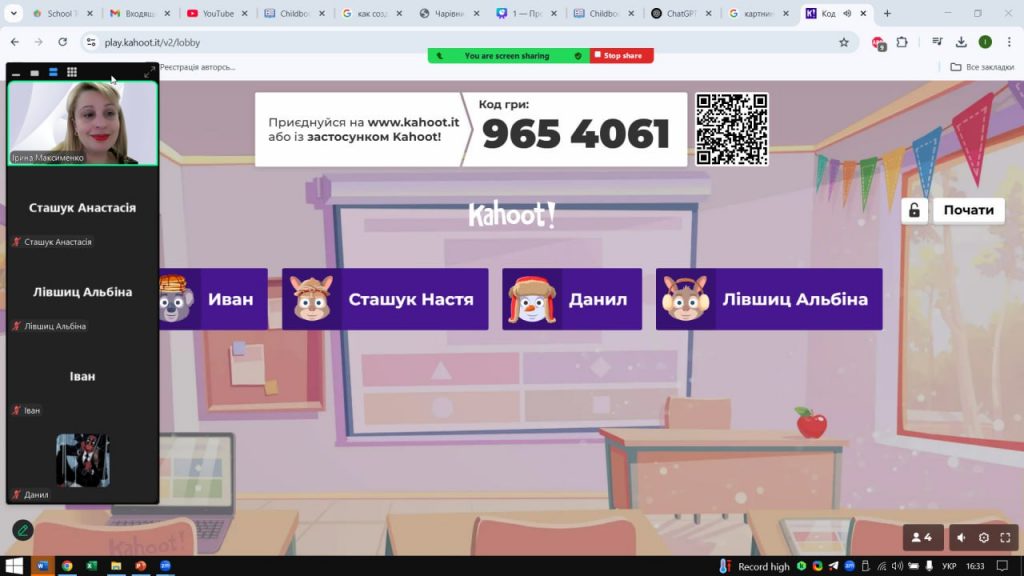
Task: Open Chrome extensions puzzle icon
Action: (x=901, y=42)
